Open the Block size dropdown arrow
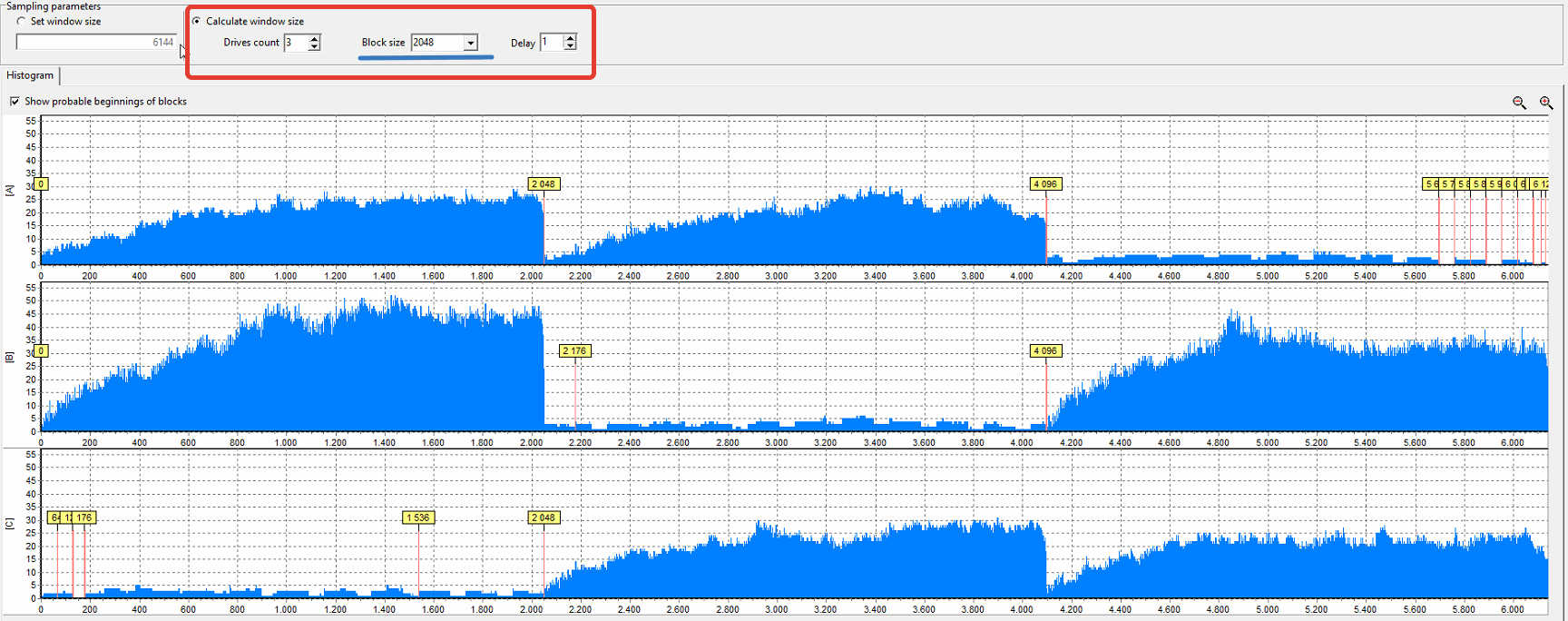The height and width of the screenshot is (621, 1568). point(471,43)
